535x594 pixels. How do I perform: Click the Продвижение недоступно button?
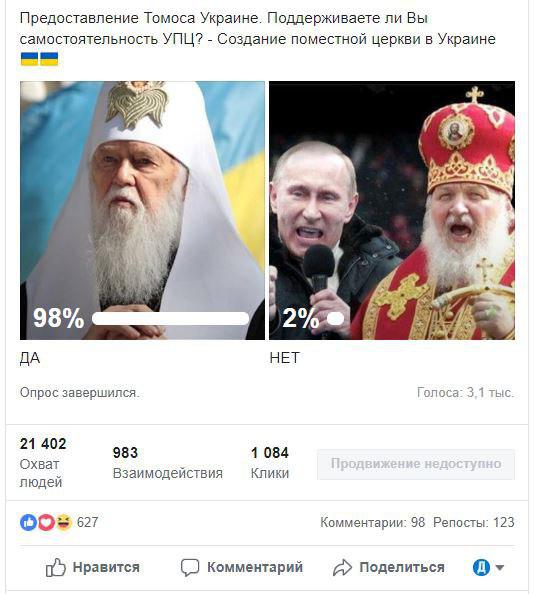(416, 464)
